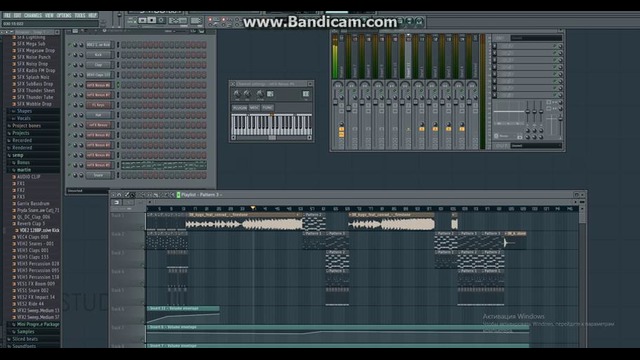Mute the Hat channel via its LED
640x360 pixels.
tap(69, 115)
